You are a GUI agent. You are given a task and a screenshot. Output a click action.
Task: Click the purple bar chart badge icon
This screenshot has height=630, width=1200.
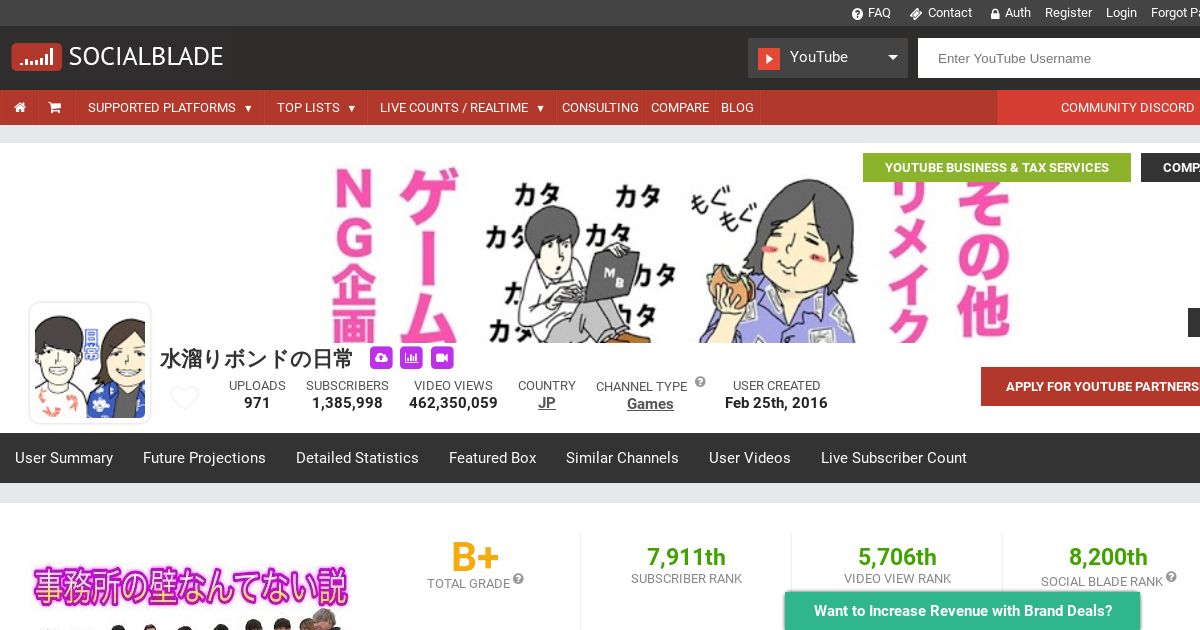coord(411,358)
